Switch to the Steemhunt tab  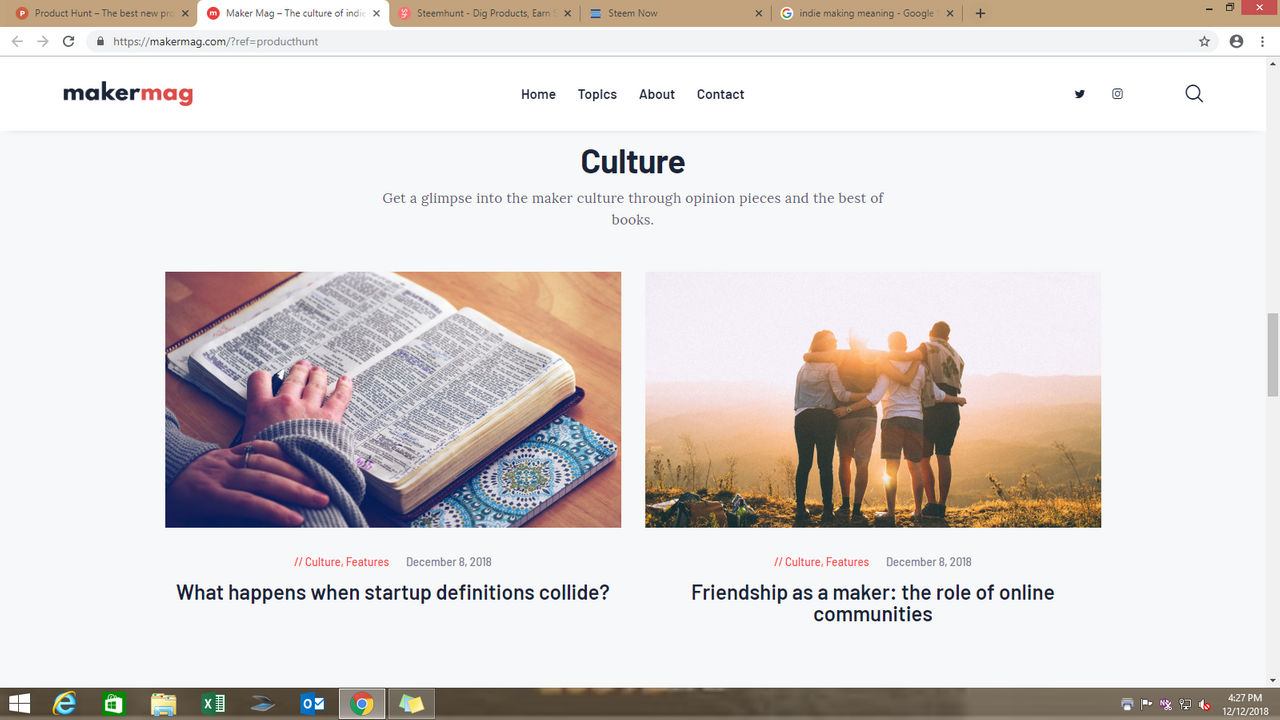(485, 13)
